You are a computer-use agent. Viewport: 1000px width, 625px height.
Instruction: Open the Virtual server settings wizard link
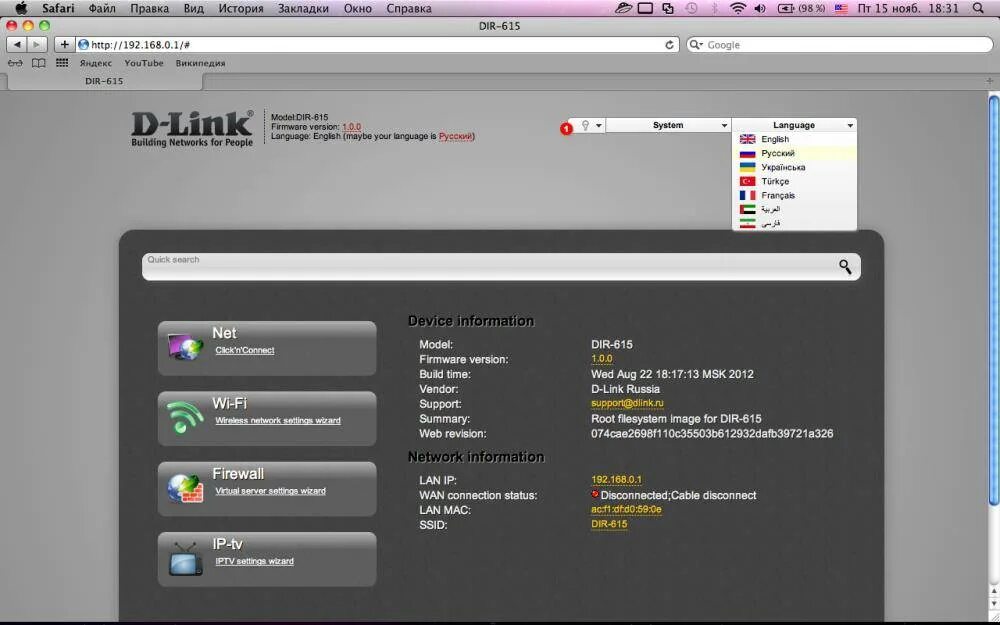270,490
